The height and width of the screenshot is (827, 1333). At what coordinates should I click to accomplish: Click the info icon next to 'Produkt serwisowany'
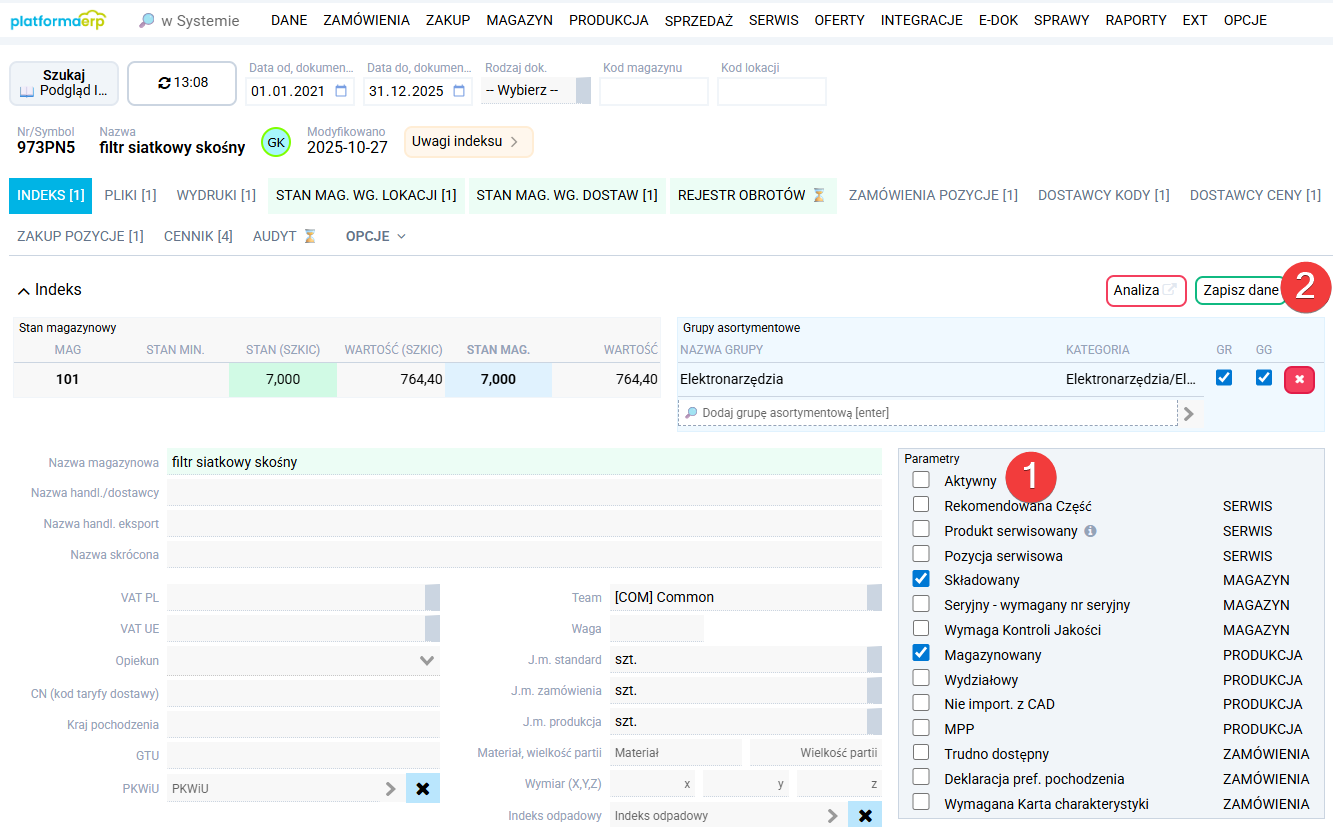pos(1091,530)
